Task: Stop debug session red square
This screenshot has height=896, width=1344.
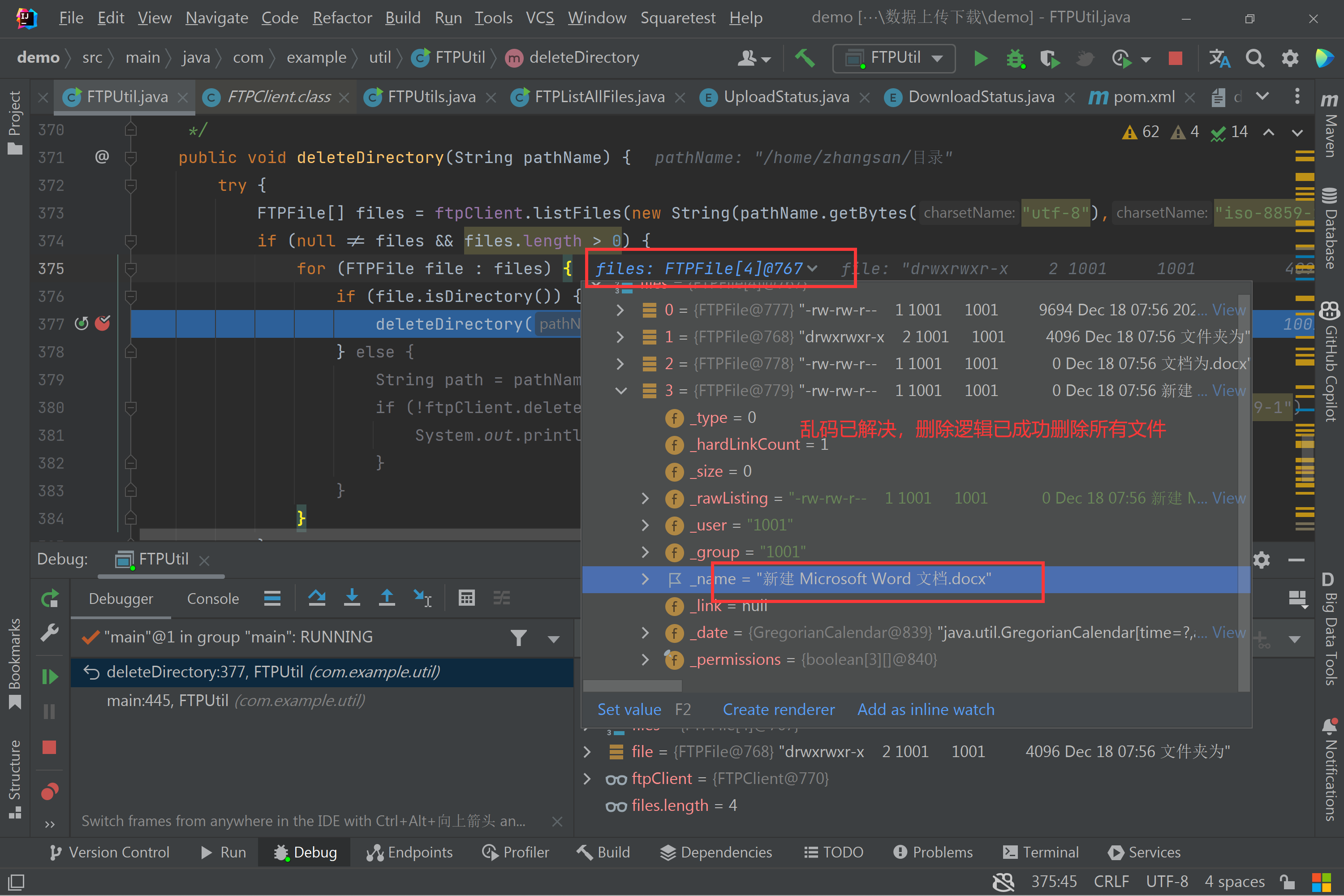Action: point(50,747)
